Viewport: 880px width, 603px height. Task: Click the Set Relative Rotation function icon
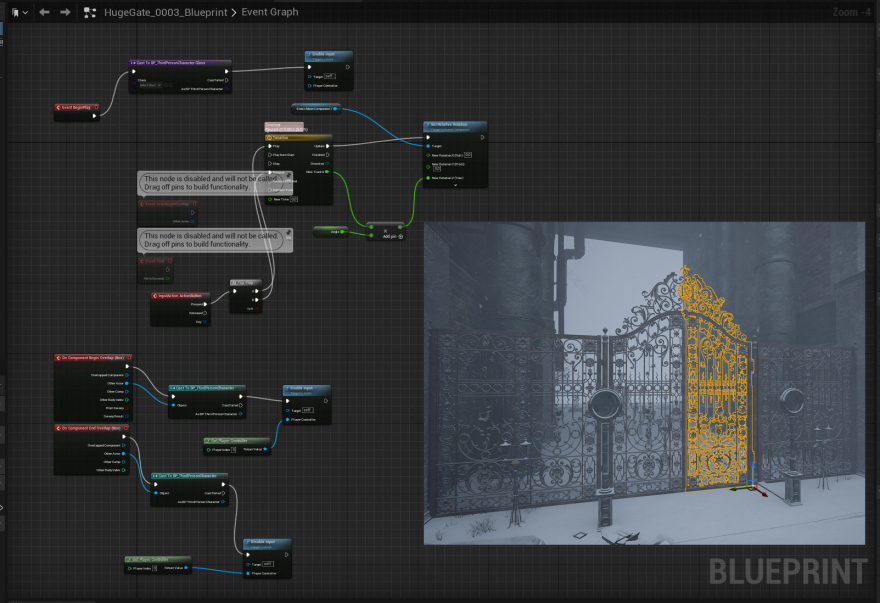click(427, 124)
